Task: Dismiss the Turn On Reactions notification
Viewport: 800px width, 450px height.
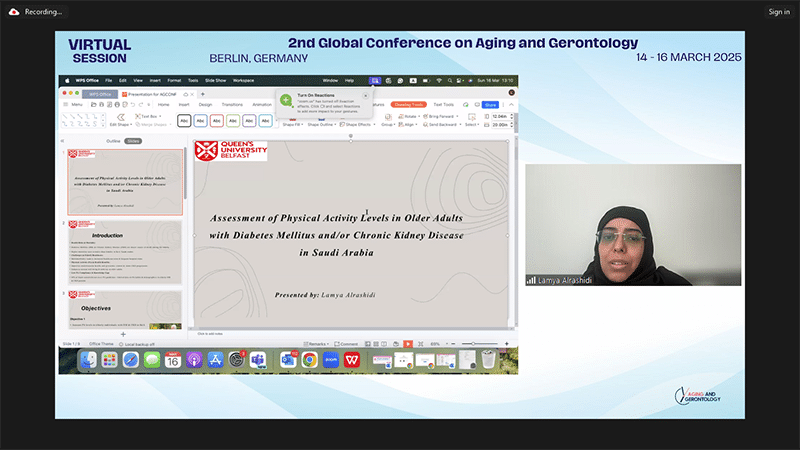Action: pyautogui.click(x=366, y=96)
